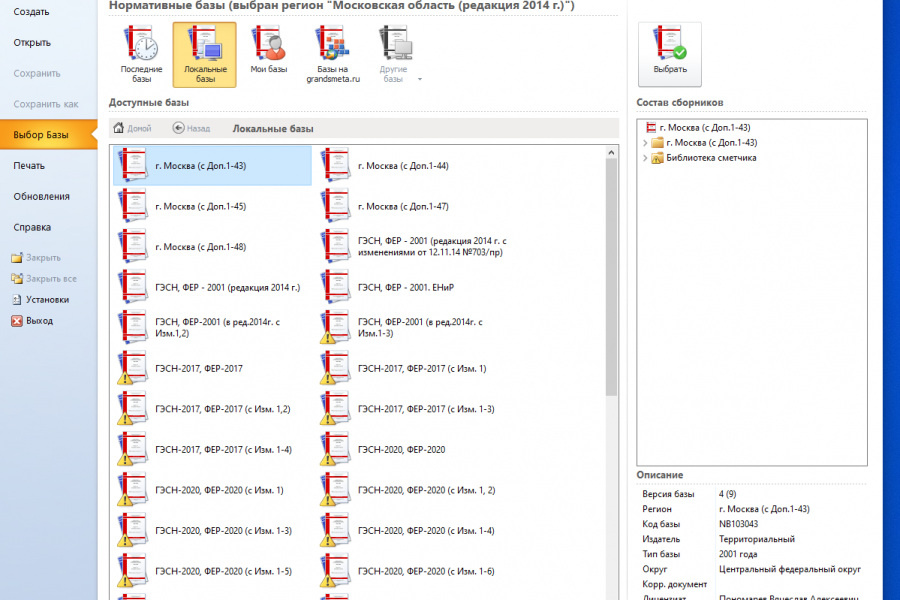Click scroll up arrow of bases list
900x600 pixels.
pos(611,153)
